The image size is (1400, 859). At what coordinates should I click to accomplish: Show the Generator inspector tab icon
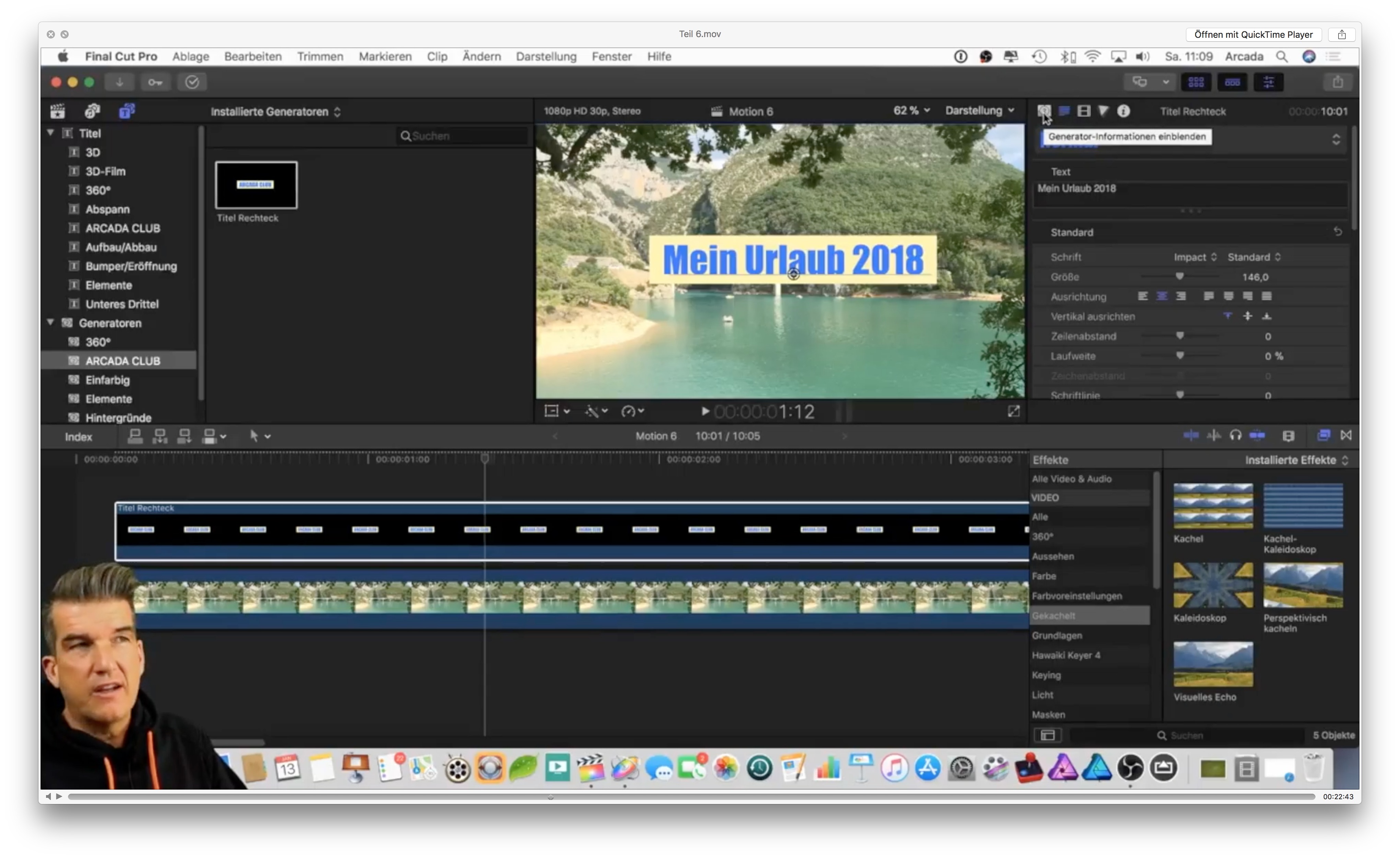click(1044, 111)
